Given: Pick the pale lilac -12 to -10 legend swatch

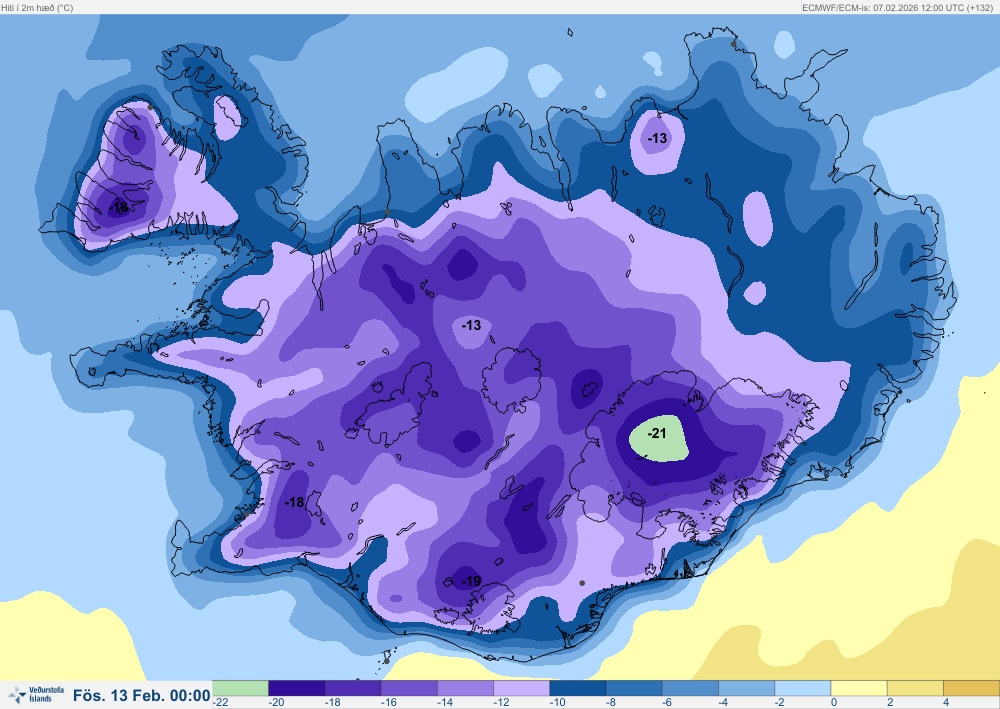Looking at the screenshot, I should pyautogui.click(x=522, y=688).
